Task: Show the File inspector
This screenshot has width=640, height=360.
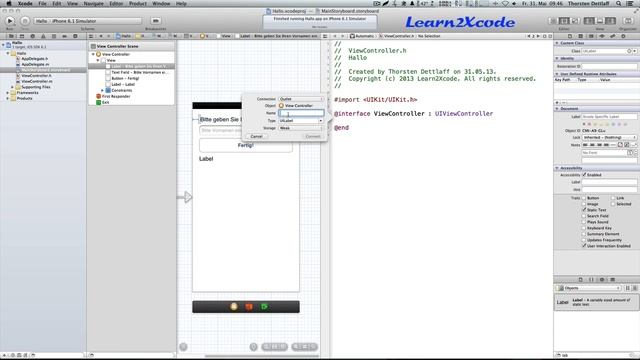Action: coord(570,36)
